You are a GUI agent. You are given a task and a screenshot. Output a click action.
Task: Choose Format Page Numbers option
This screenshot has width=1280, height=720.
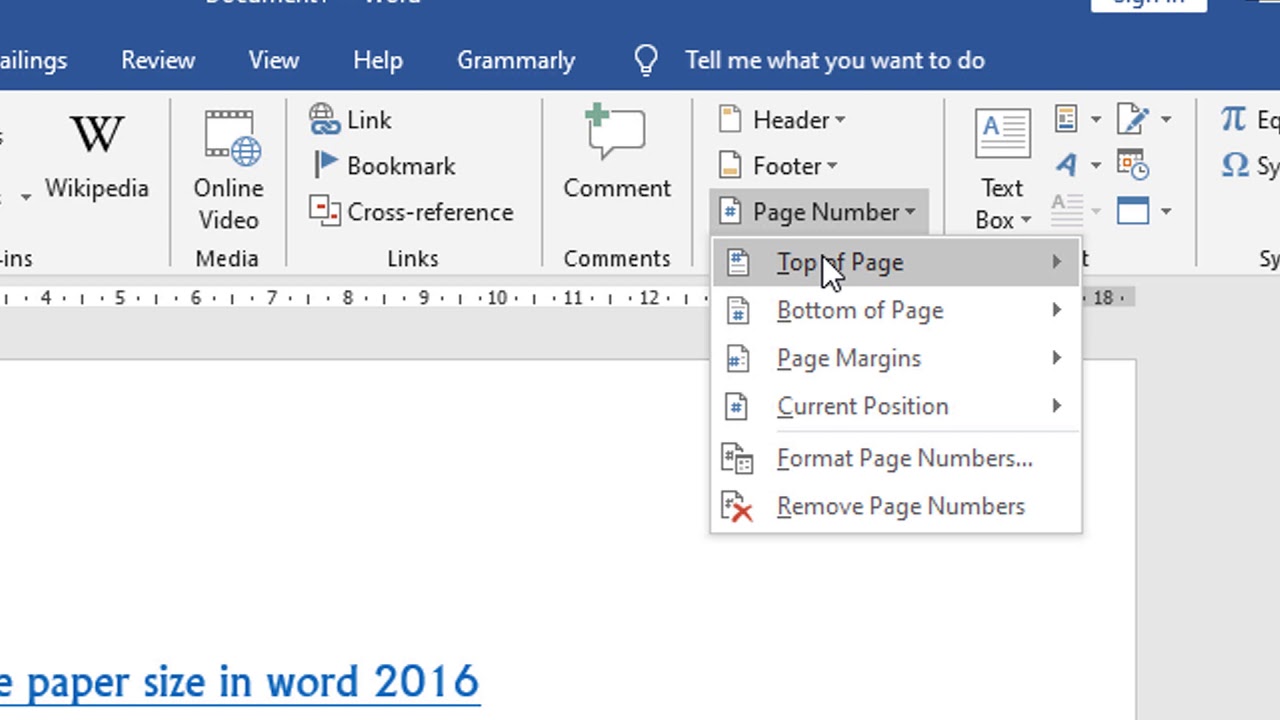pos(904,458)
